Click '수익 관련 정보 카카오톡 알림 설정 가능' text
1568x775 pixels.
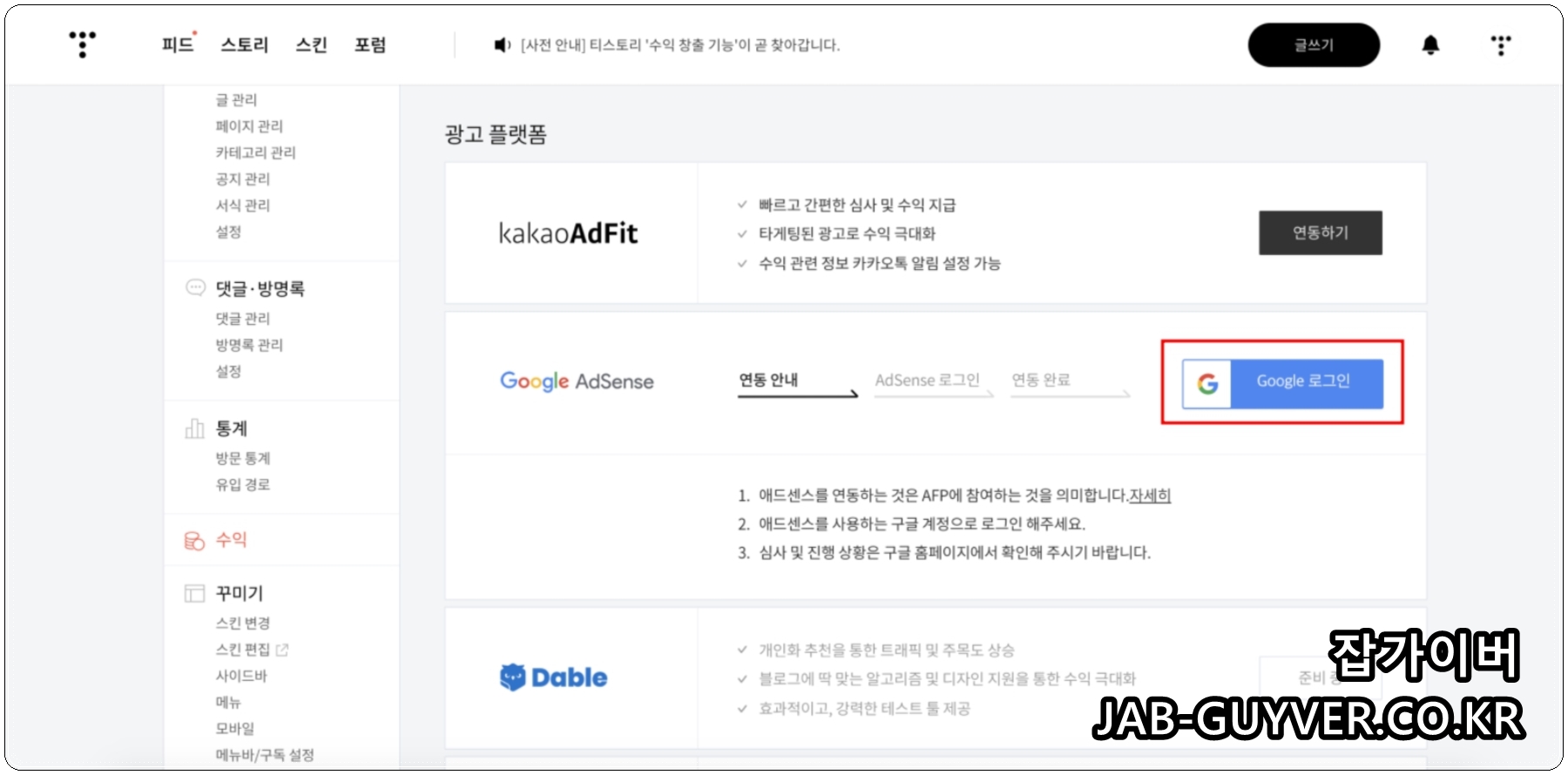880,263
